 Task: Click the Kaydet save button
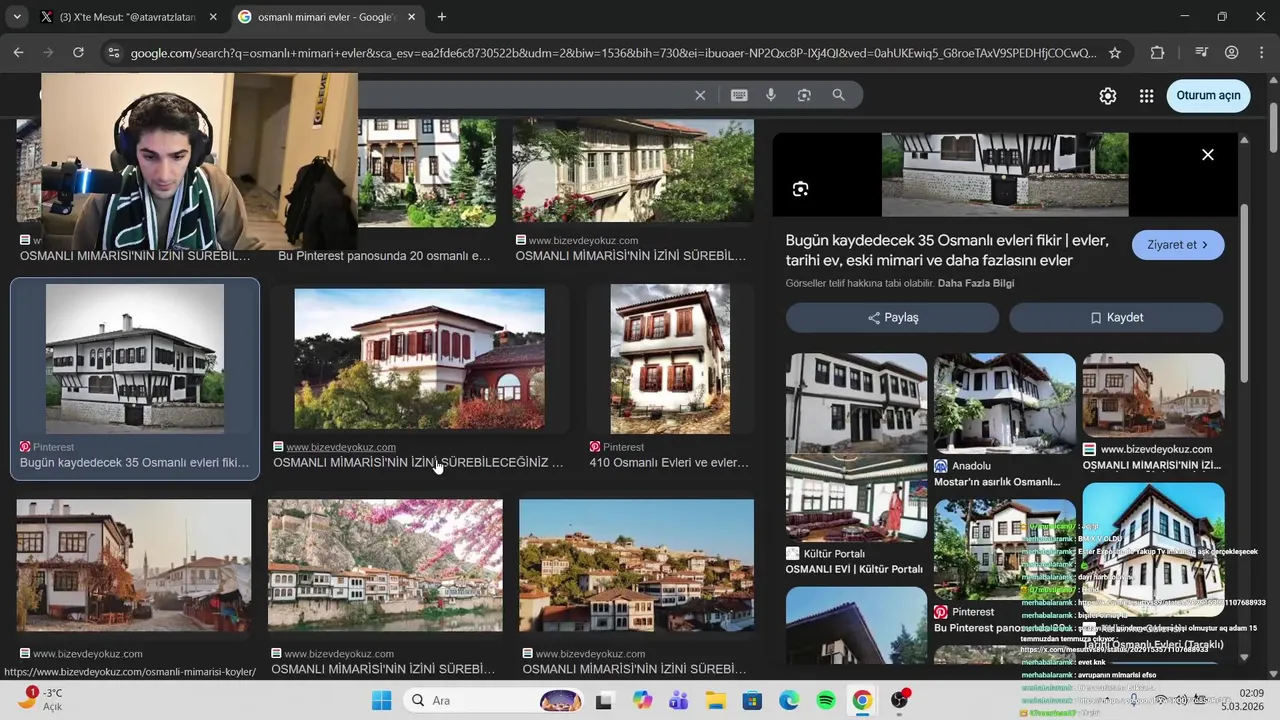coord(1116,317)
